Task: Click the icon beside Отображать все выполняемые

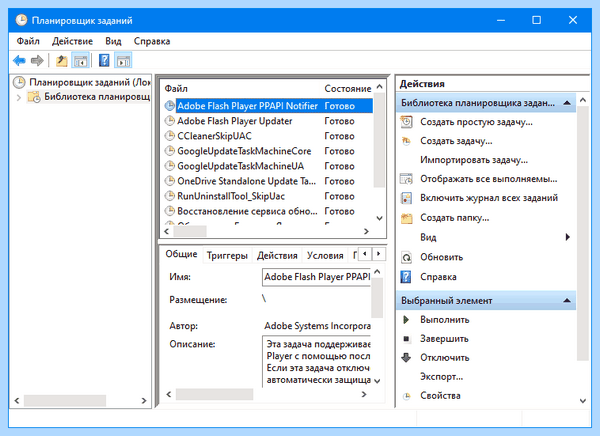Action: point(406,179)
